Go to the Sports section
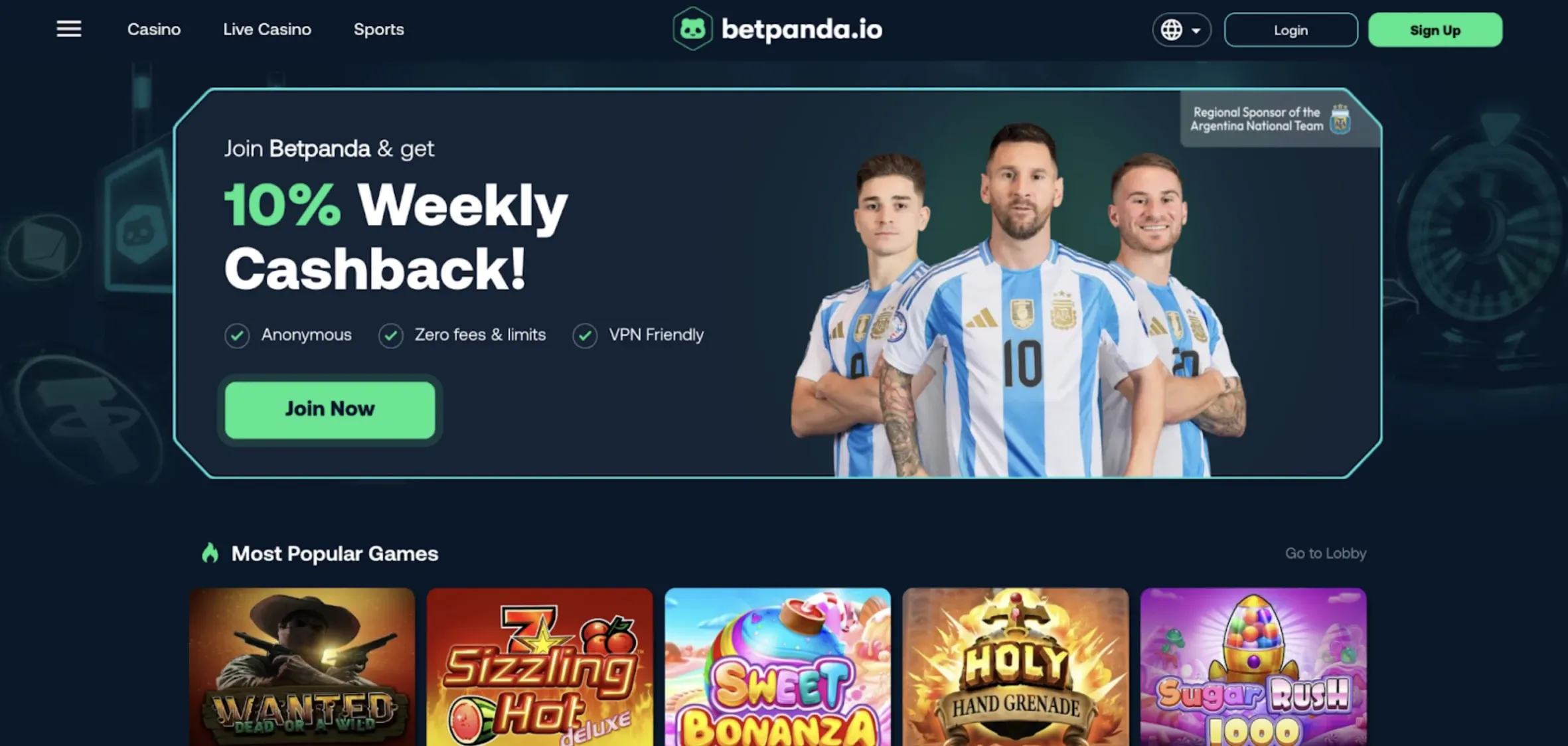 [378, 29]
